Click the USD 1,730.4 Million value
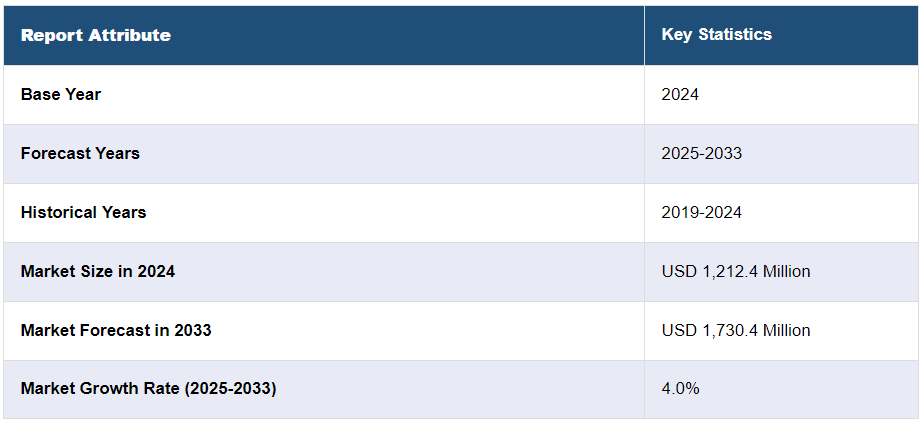924x425 pixels. (x=735, y=330)
